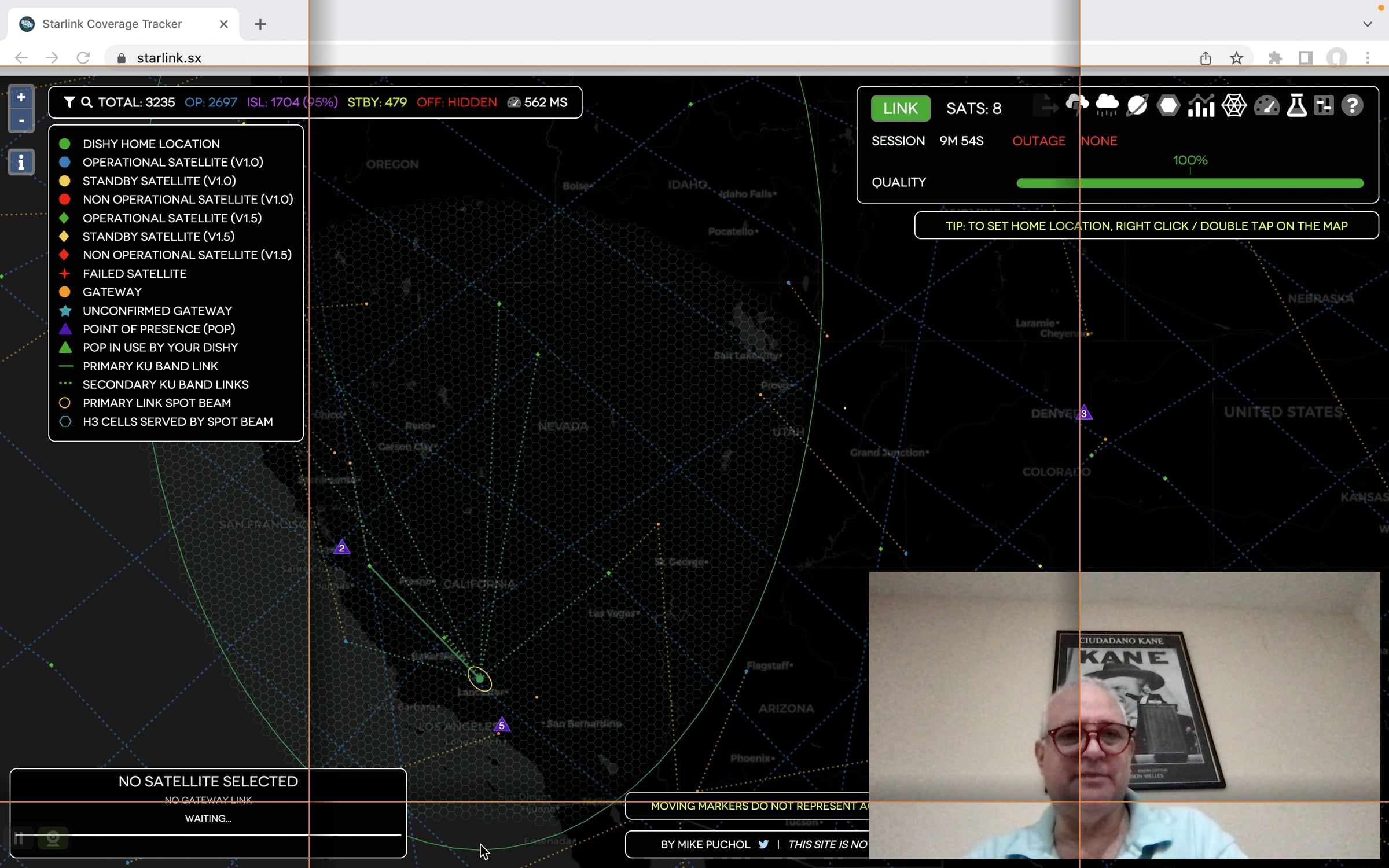Open the satellite search magnifier icon
1389x868 pixels.
pyautogui.click(x=86, y=102)
